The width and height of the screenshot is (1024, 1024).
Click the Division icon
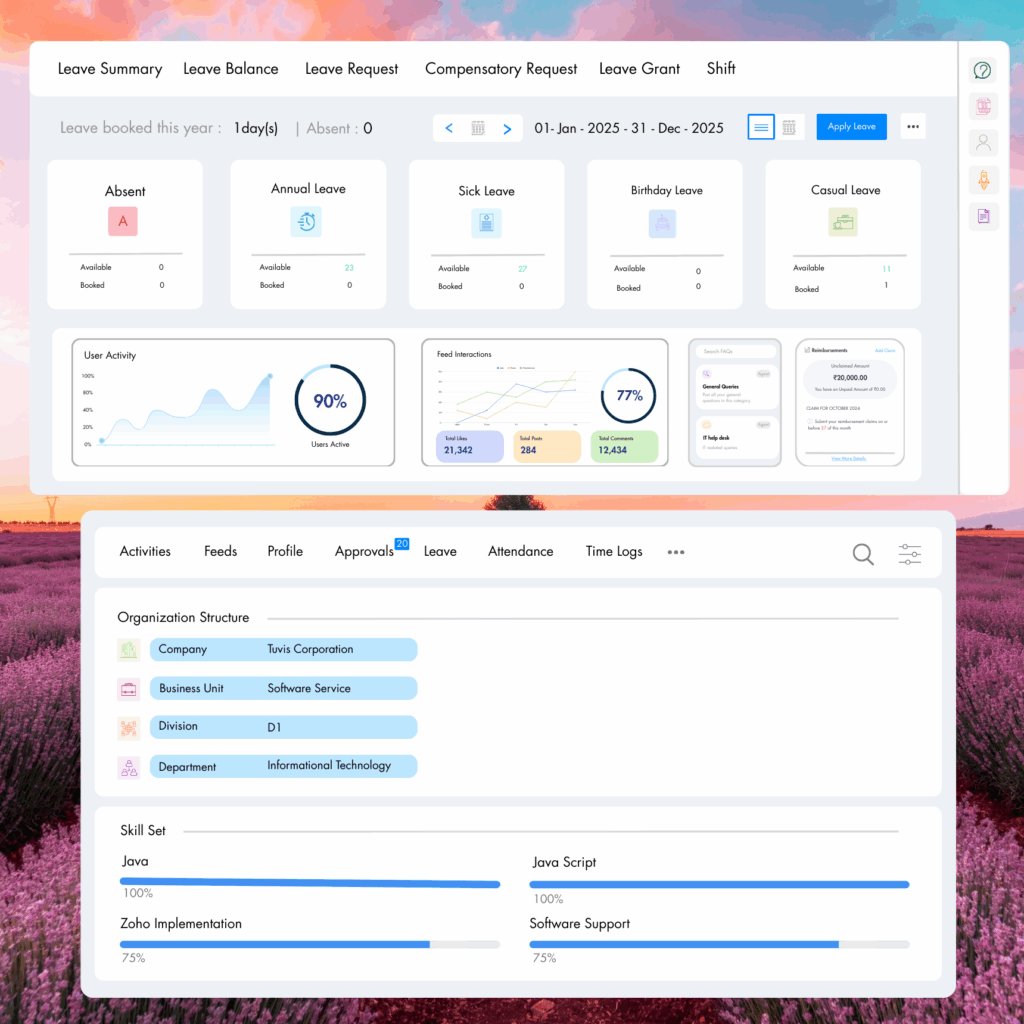129,728
